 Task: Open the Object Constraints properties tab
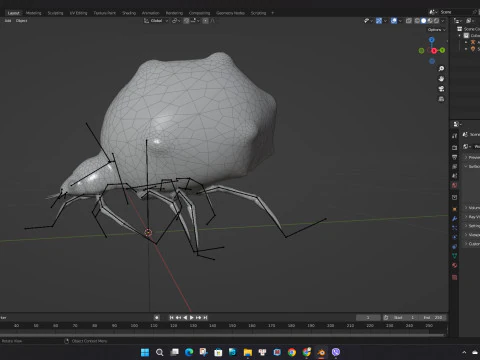tap(455, 247)
